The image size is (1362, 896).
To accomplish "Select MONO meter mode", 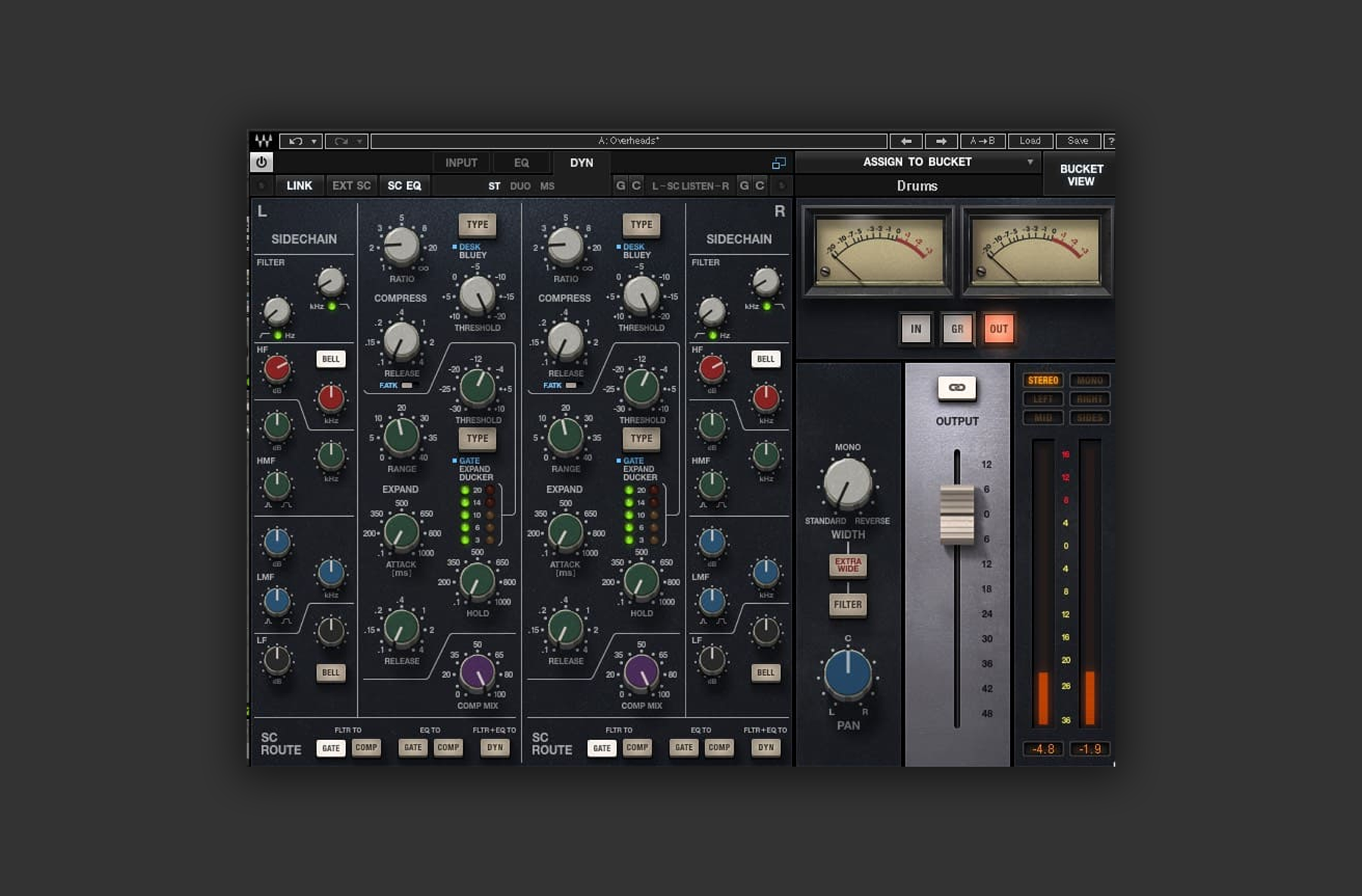I will pos(1090,381).
